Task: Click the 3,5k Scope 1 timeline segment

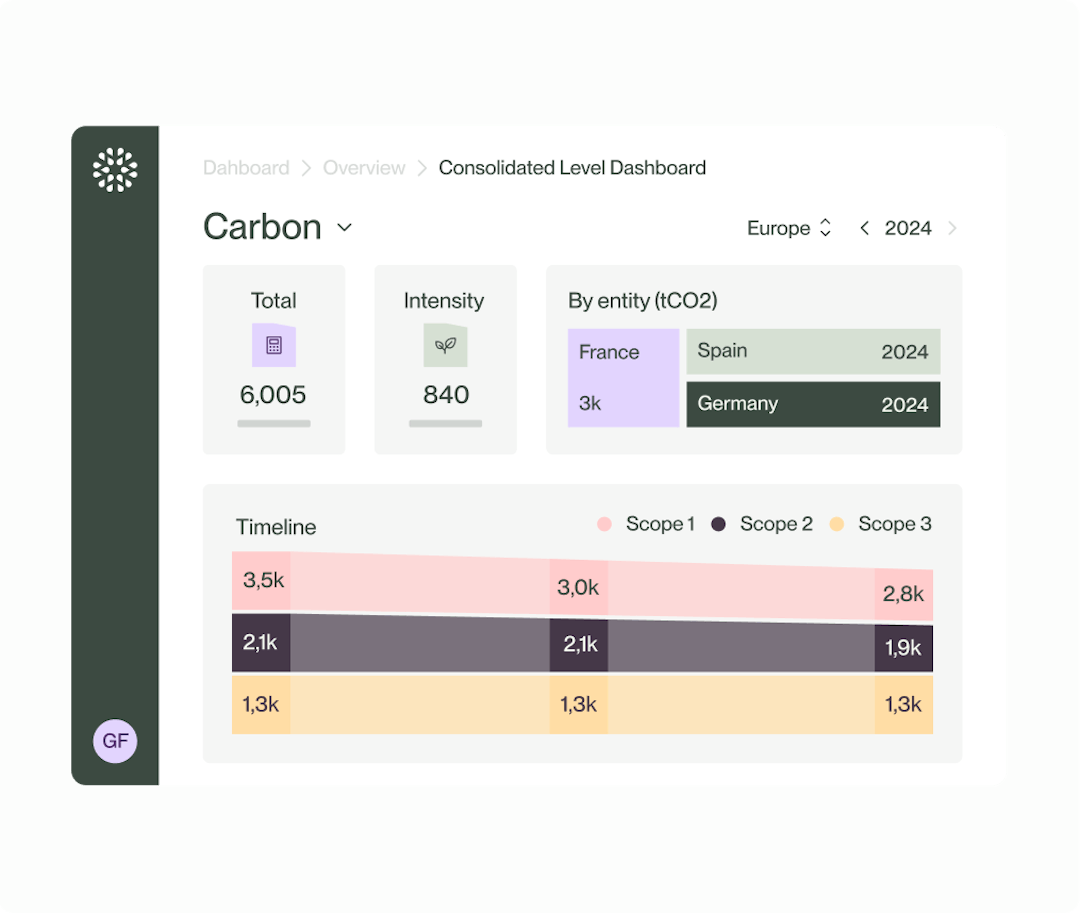Action: pyautogui.click(x=262, y=580)
